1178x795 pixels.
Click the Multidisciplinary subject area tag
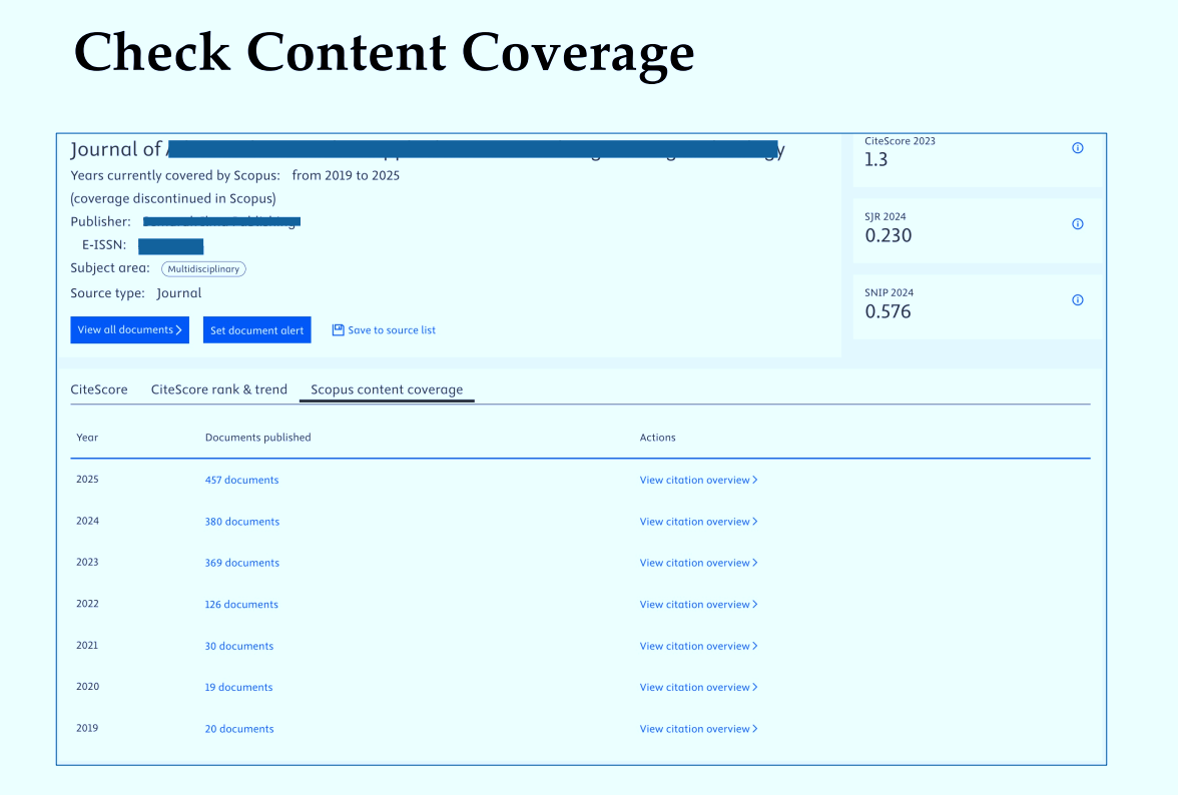[204, 269]
